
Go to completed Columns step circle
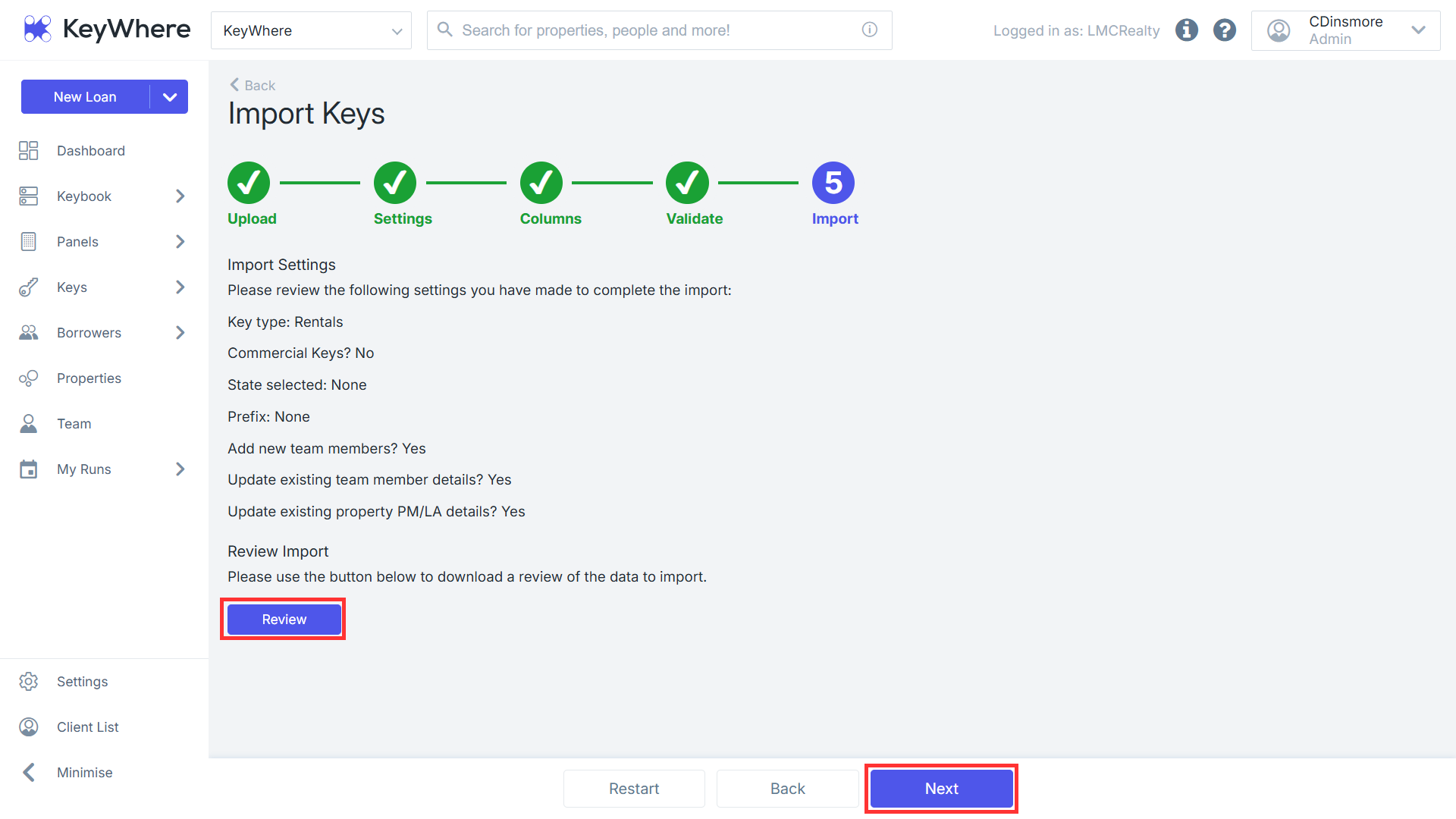pyautogui.click(x=541, y=183)
